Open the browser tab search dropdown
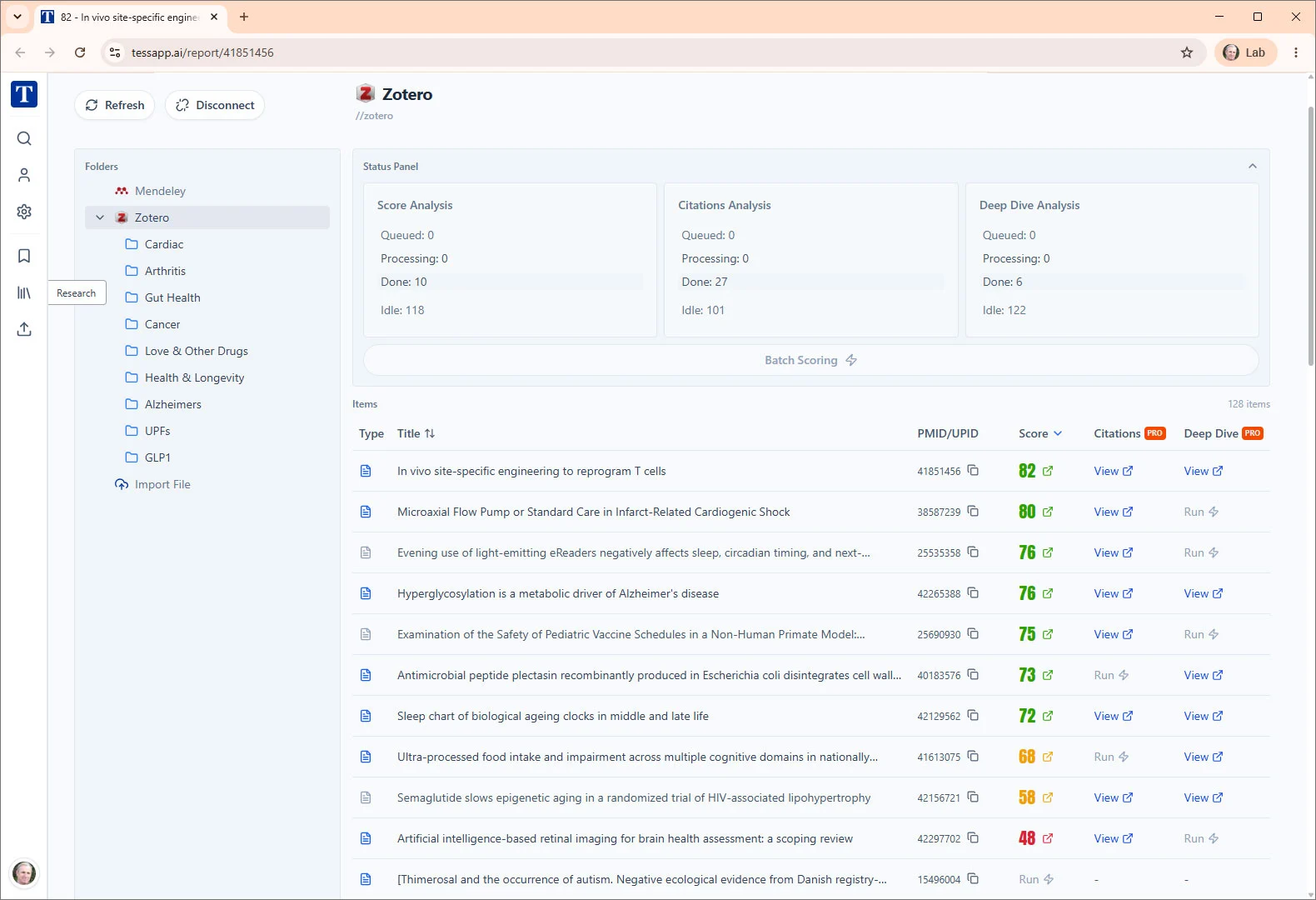The image size is (1316, 900). [17, 17]
